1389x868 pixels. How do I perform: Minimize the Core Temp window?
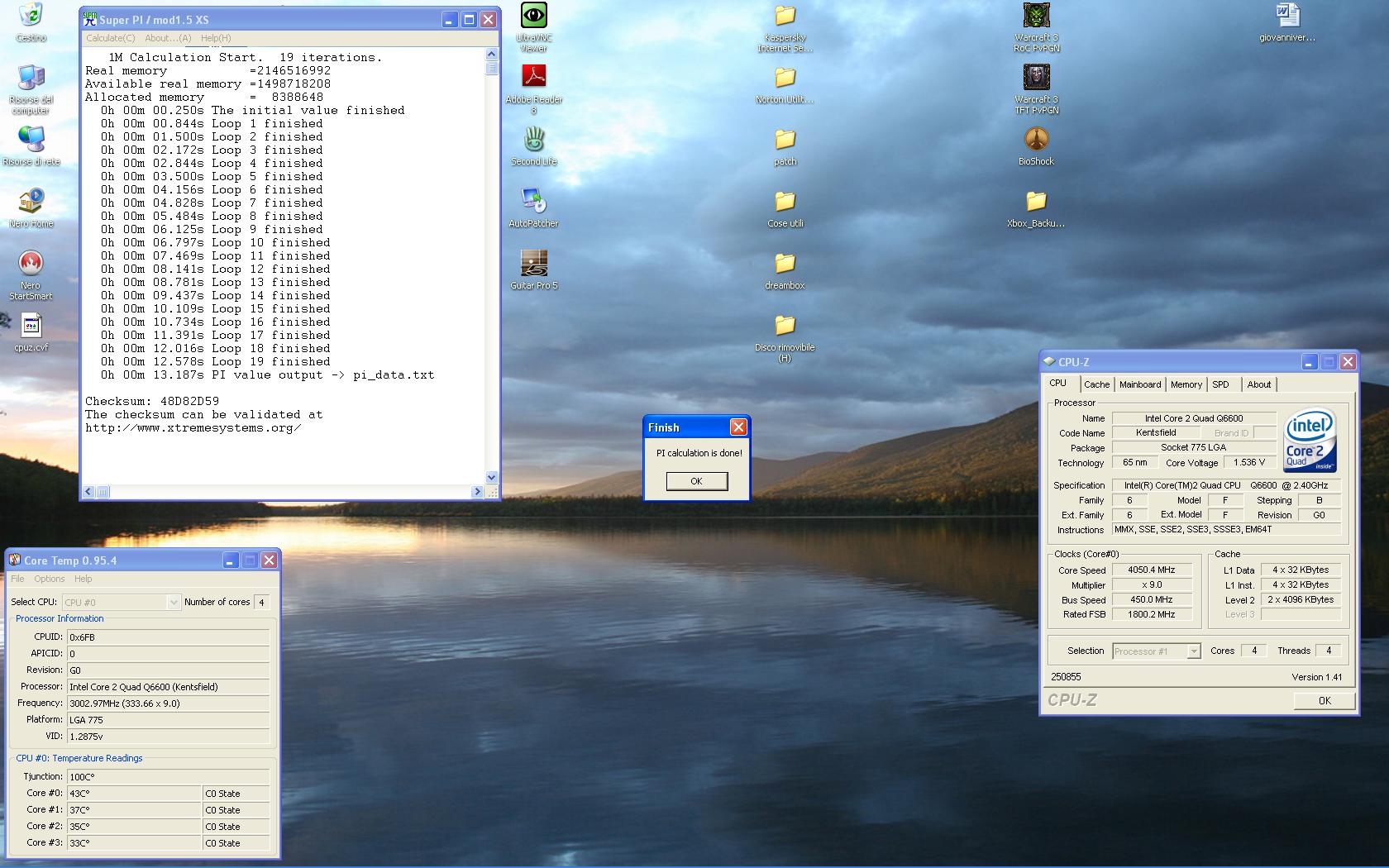click(x=231, y=560)
